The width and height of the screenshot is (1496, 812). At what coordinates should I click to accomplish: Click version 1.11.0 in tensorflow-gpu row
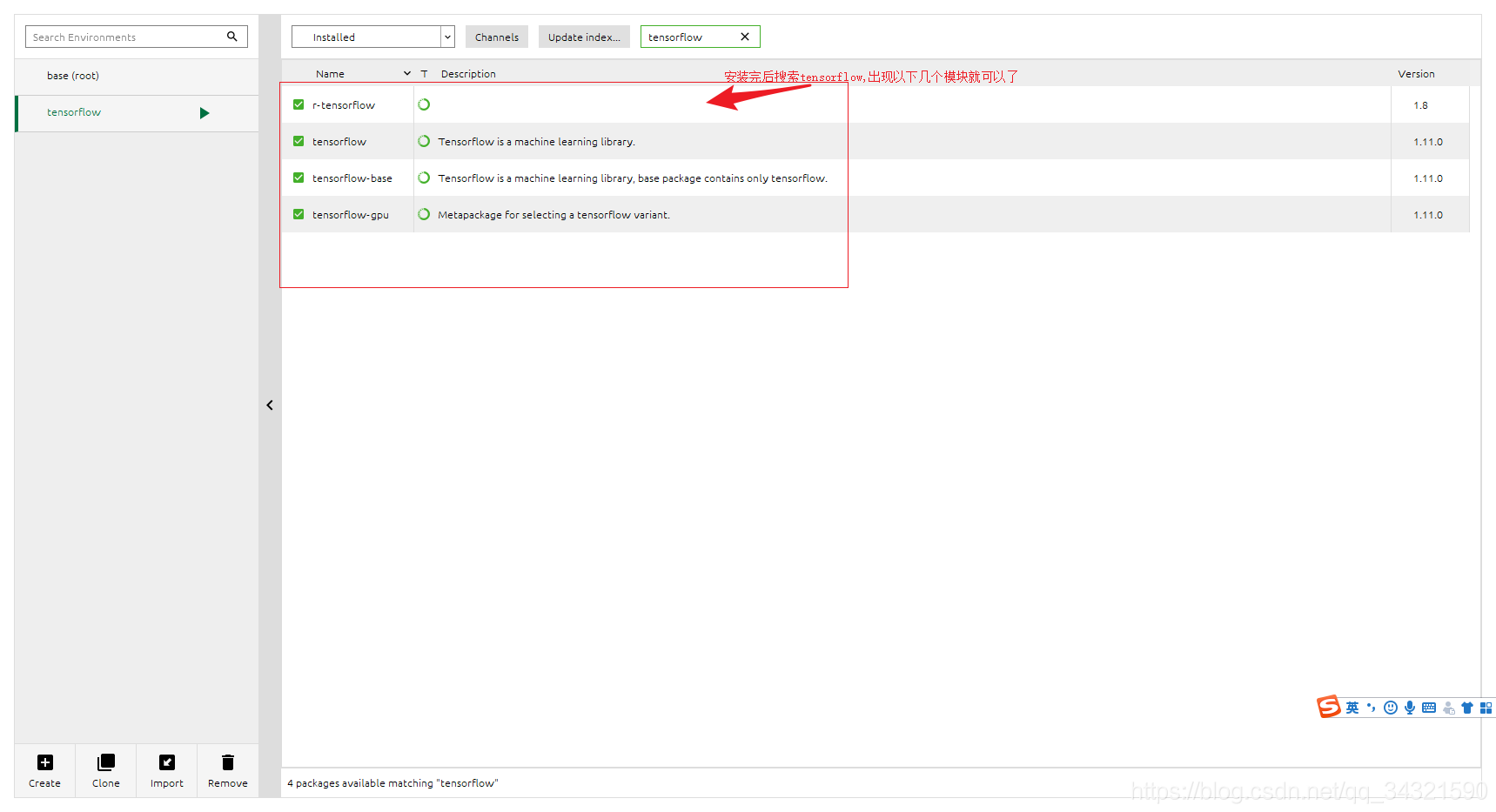(1428, 215)
